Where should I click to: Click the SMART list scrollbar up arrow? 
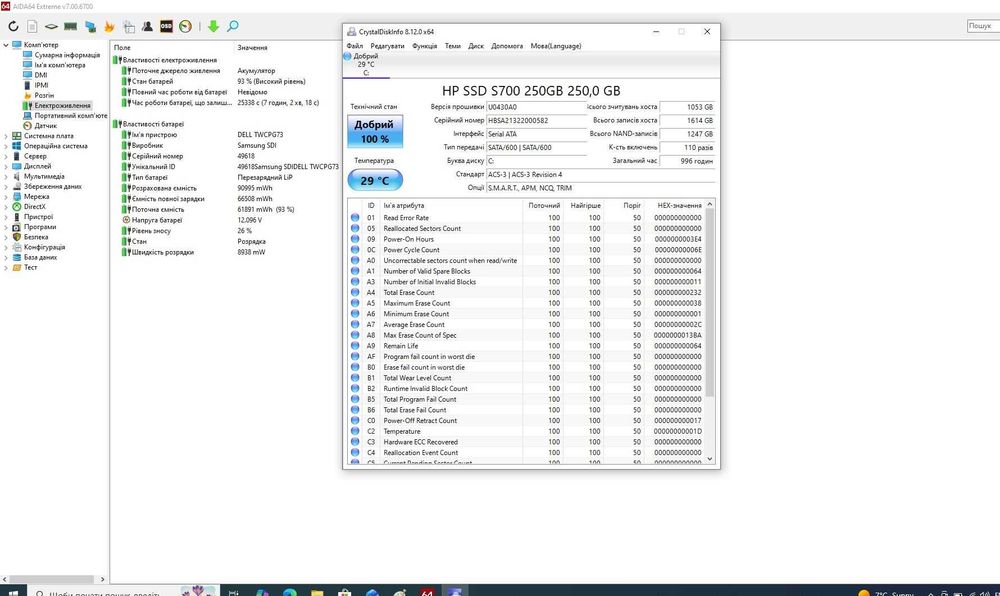710,204
